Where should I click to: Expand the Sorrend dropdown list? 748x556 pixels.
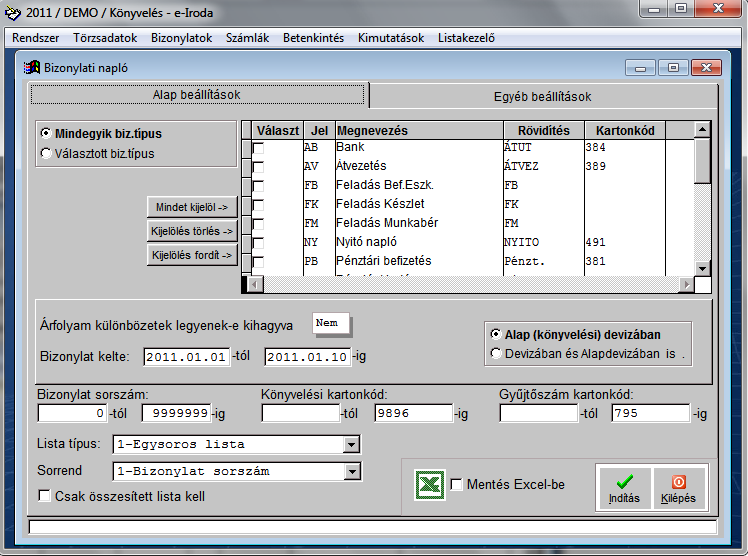point(350,471)
